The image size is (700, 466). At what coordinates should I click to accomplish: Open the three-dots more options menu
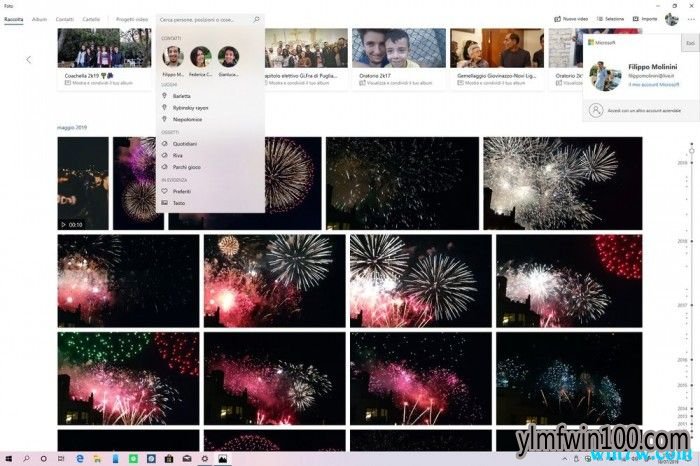[691, 19]
